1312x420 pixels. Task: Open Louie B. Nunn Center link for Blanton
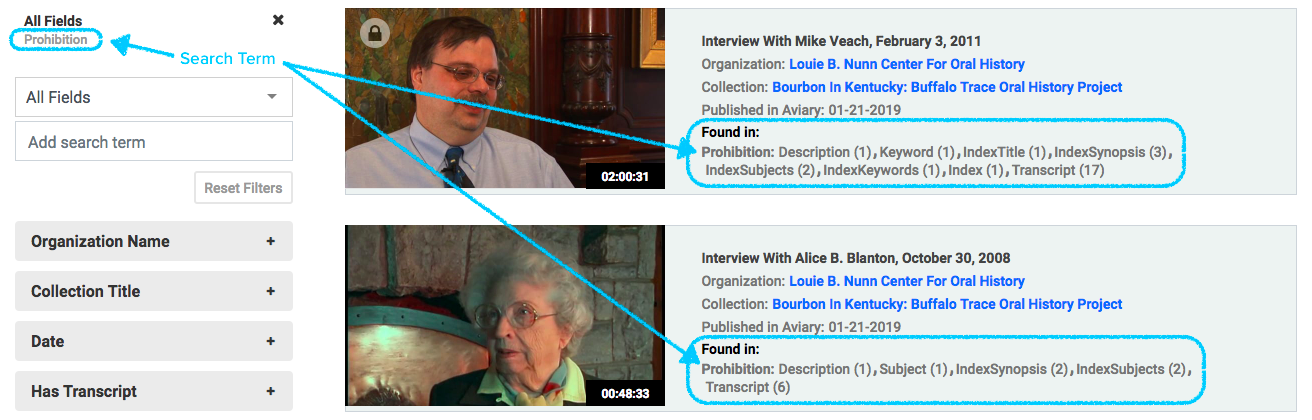point(907,281)
